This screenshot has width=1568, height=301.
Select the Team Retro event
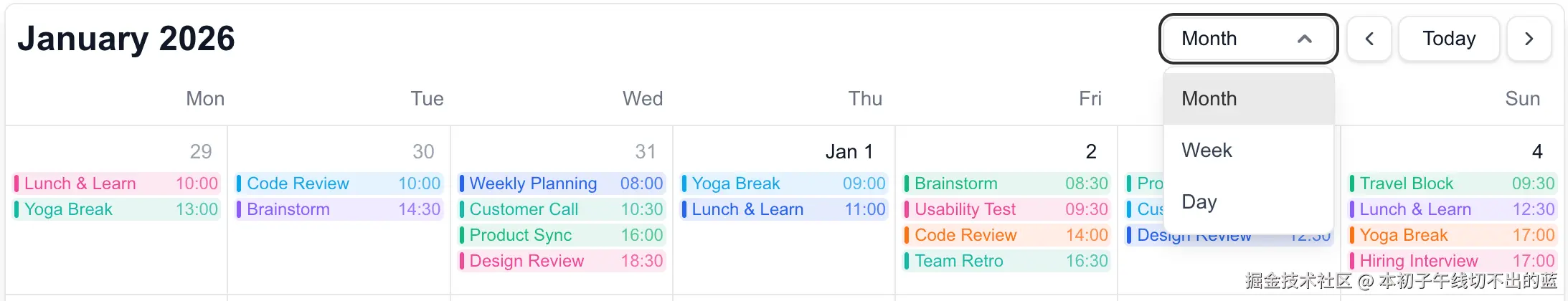click(x=1006, y=261)
